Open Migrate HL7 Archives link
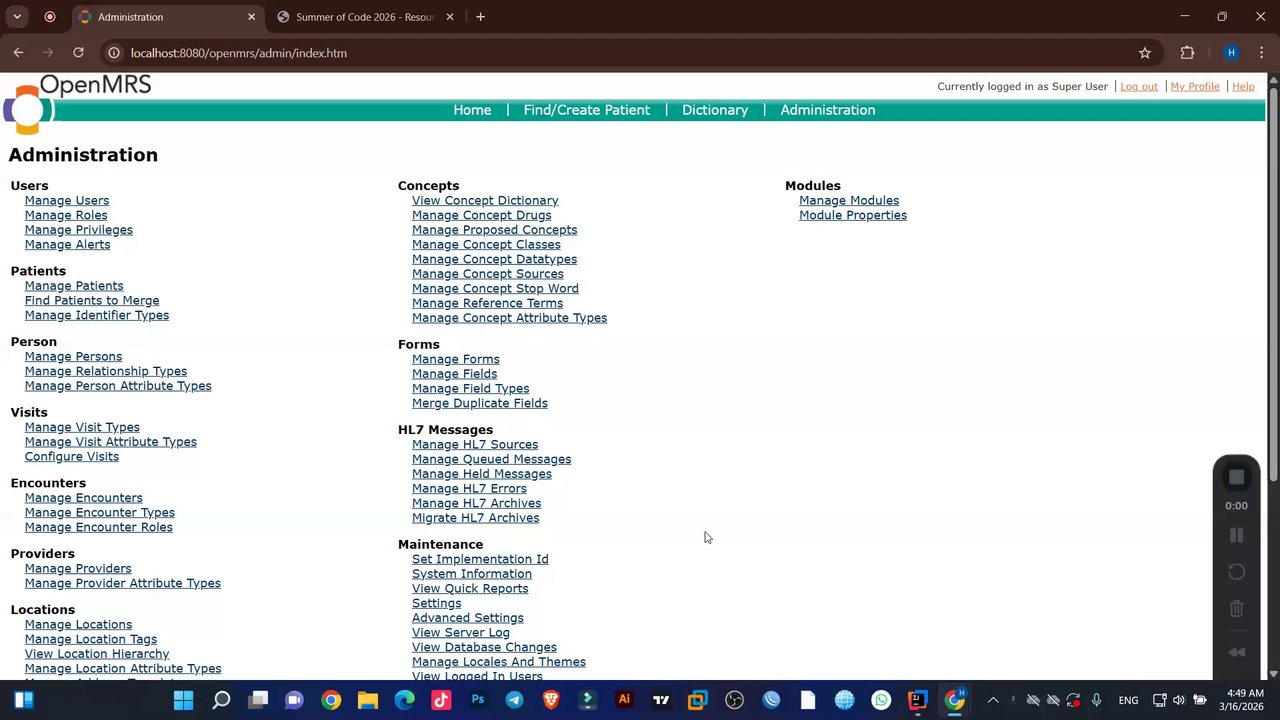The width and height of the screenshot is (1280, 720). tap(475, 518)
